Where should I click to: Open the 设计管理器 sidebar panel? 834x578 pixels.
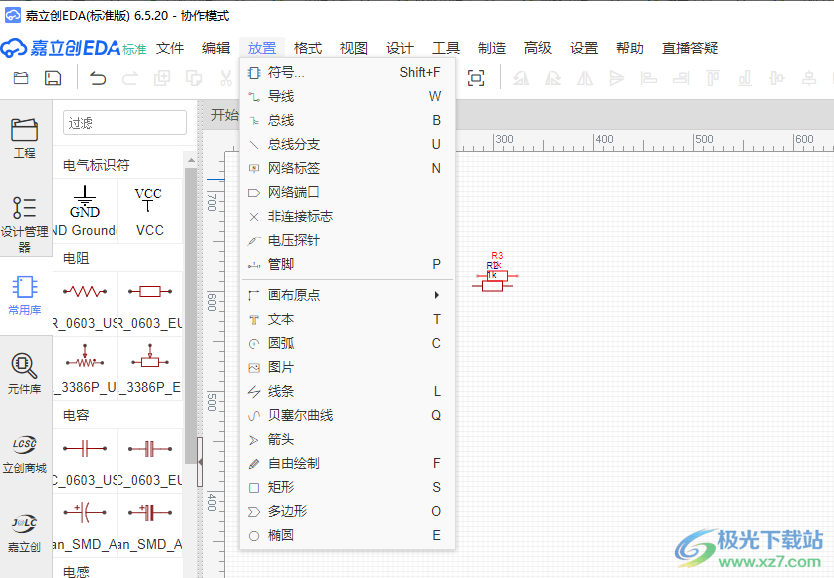pyautogui.click(x=24, y=223)
